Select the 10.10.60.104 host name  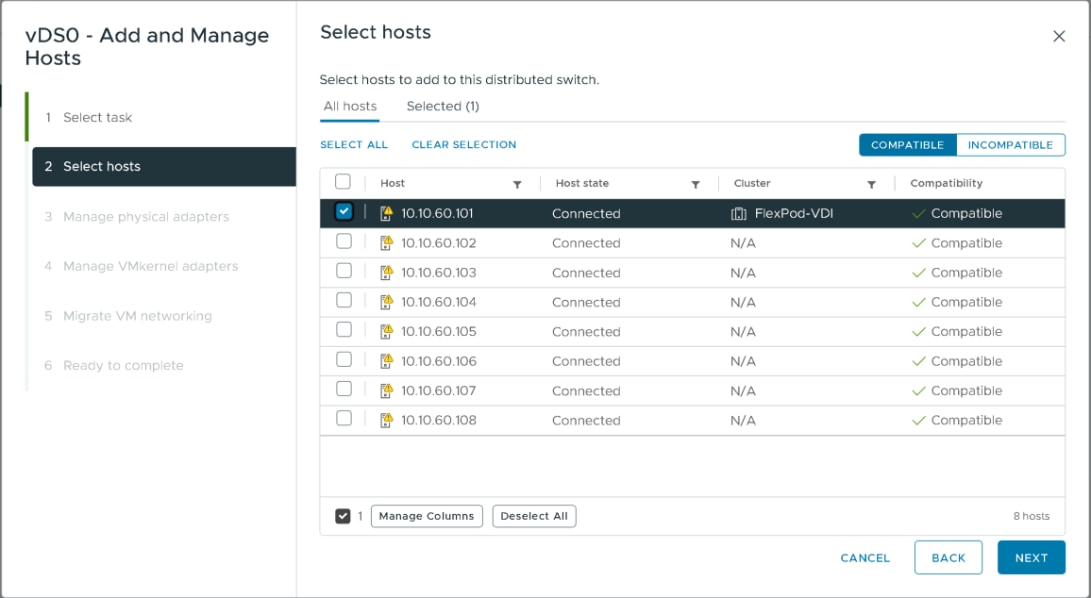[438, 302]
